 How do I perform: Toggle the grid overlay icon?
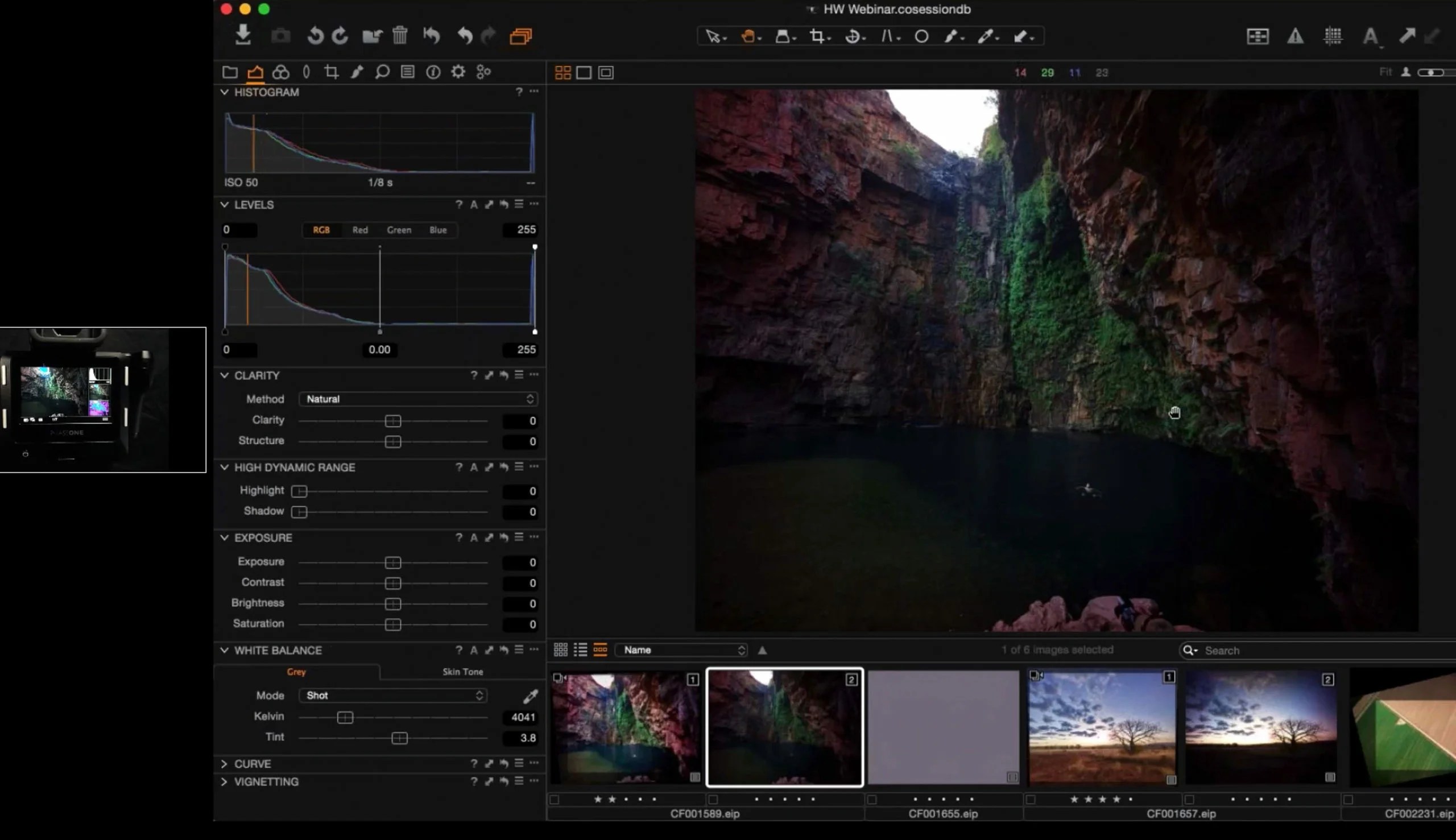pos(1333,36)
